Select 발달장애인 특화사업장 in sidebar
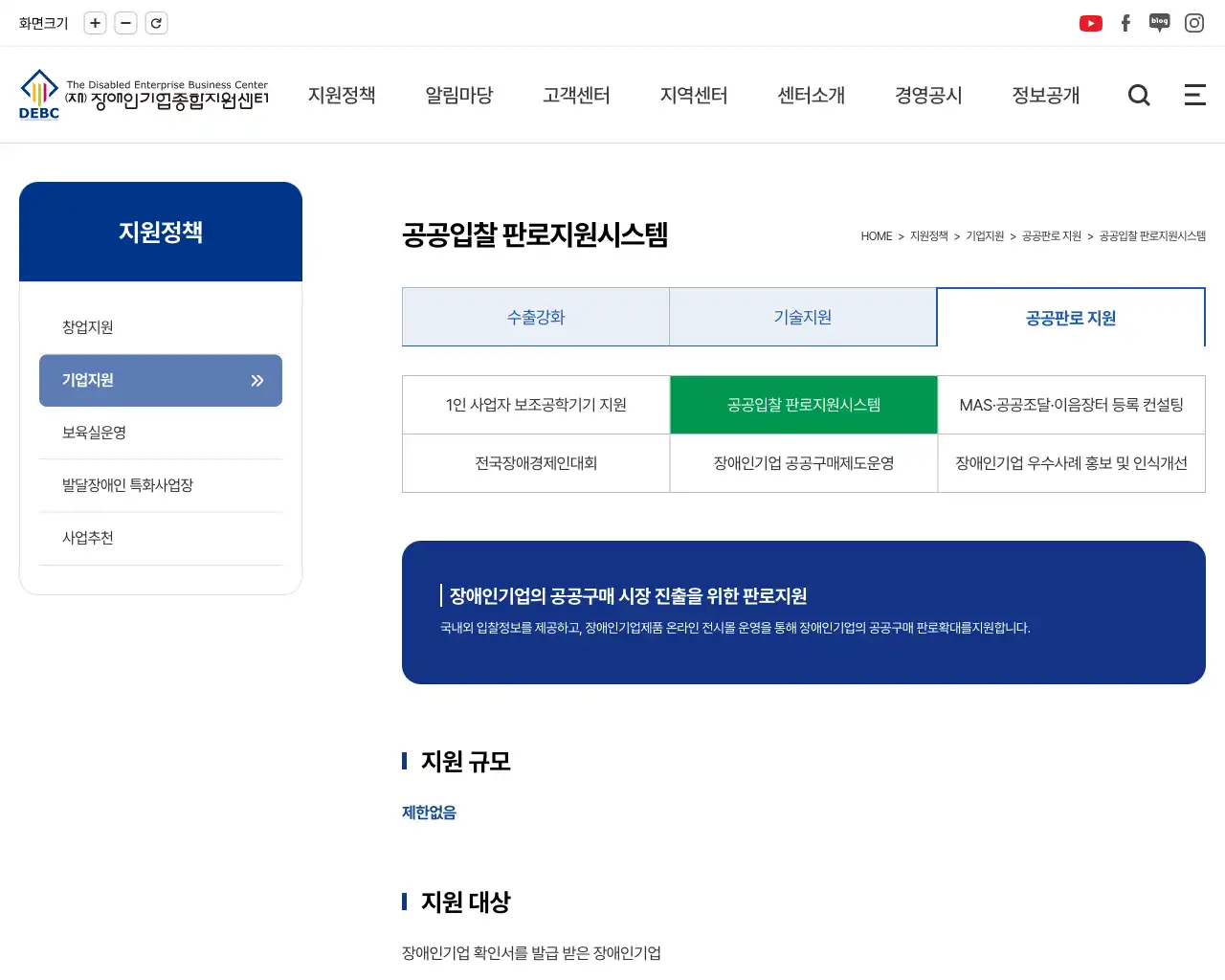The height and width of the screenshot is (980, 1225). (161, 485)
